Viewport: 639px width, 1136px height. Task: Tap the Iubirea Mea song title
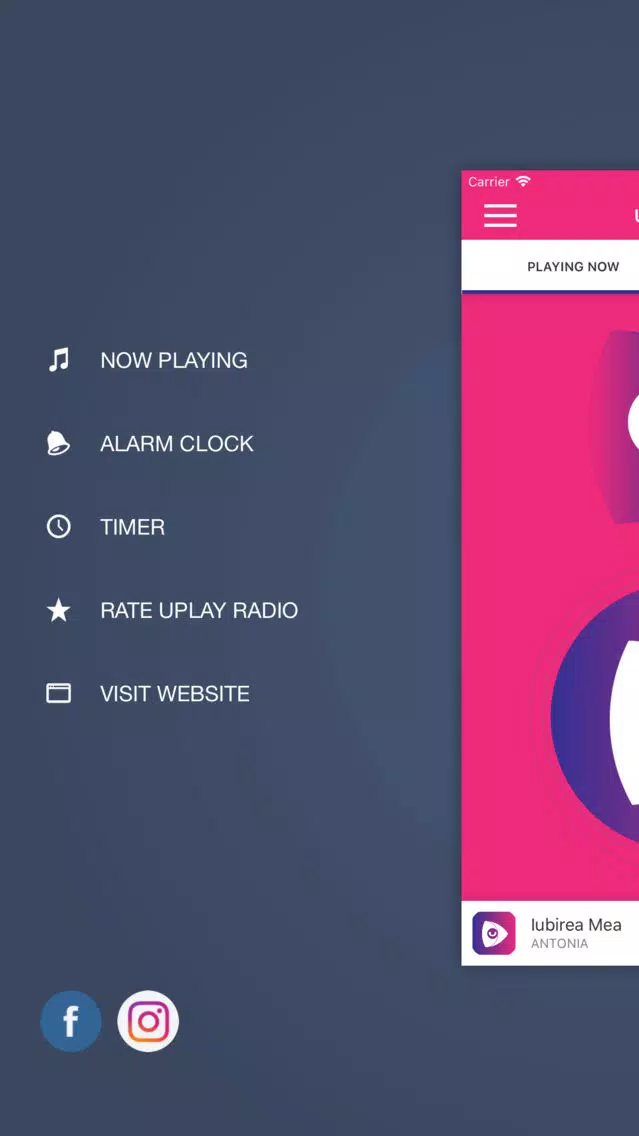point(576,924)
